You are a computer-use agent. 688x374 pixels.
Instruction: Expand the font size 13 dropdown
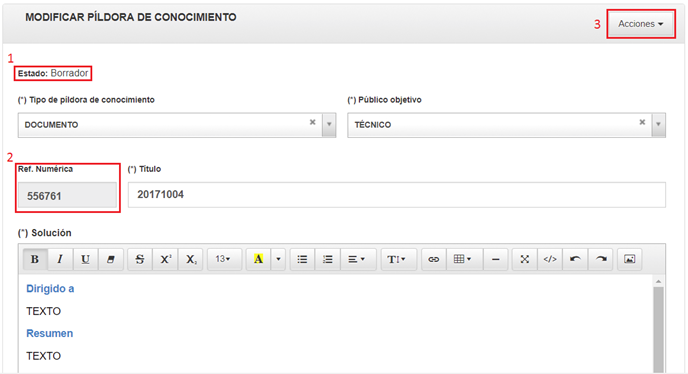pyautogui.click(x=224, y=259)
